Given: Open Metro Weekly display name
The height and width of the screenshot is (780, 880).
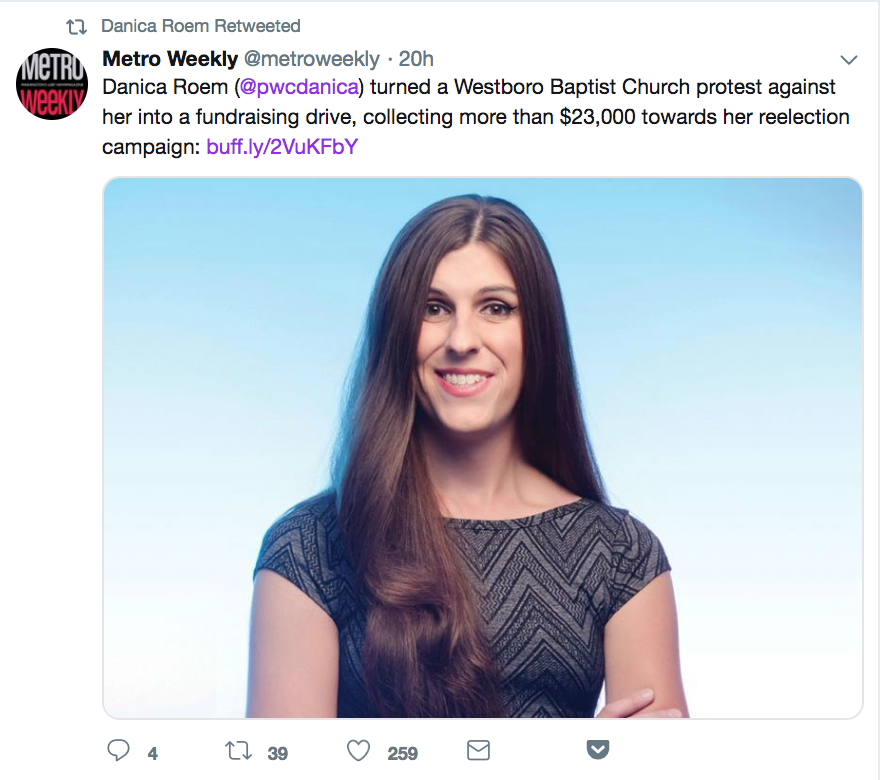Looking at the screenshot, I should point(170,58).
